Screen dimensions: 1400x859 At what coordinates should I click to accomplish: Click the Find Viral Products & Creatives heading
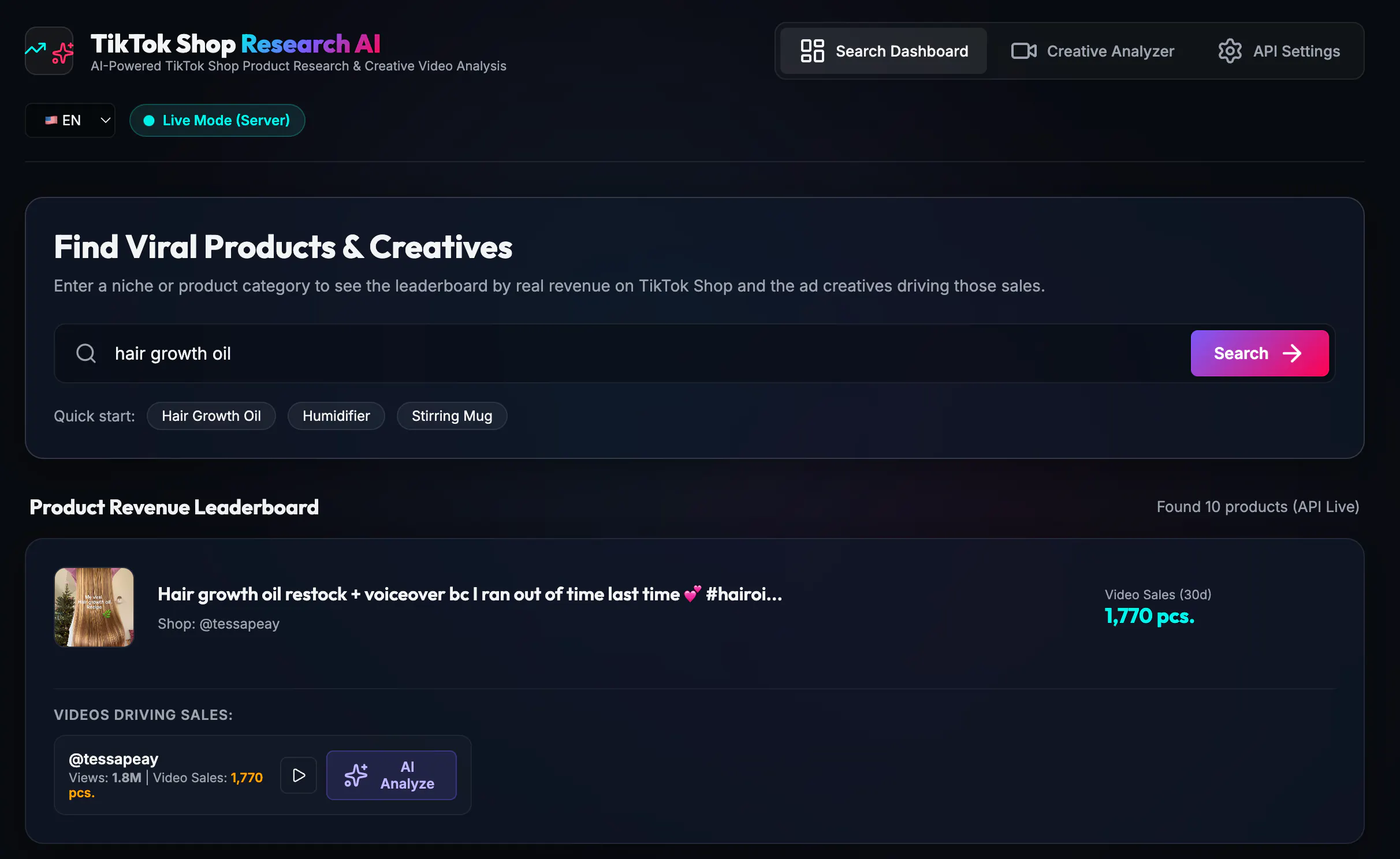pos(283,247)
